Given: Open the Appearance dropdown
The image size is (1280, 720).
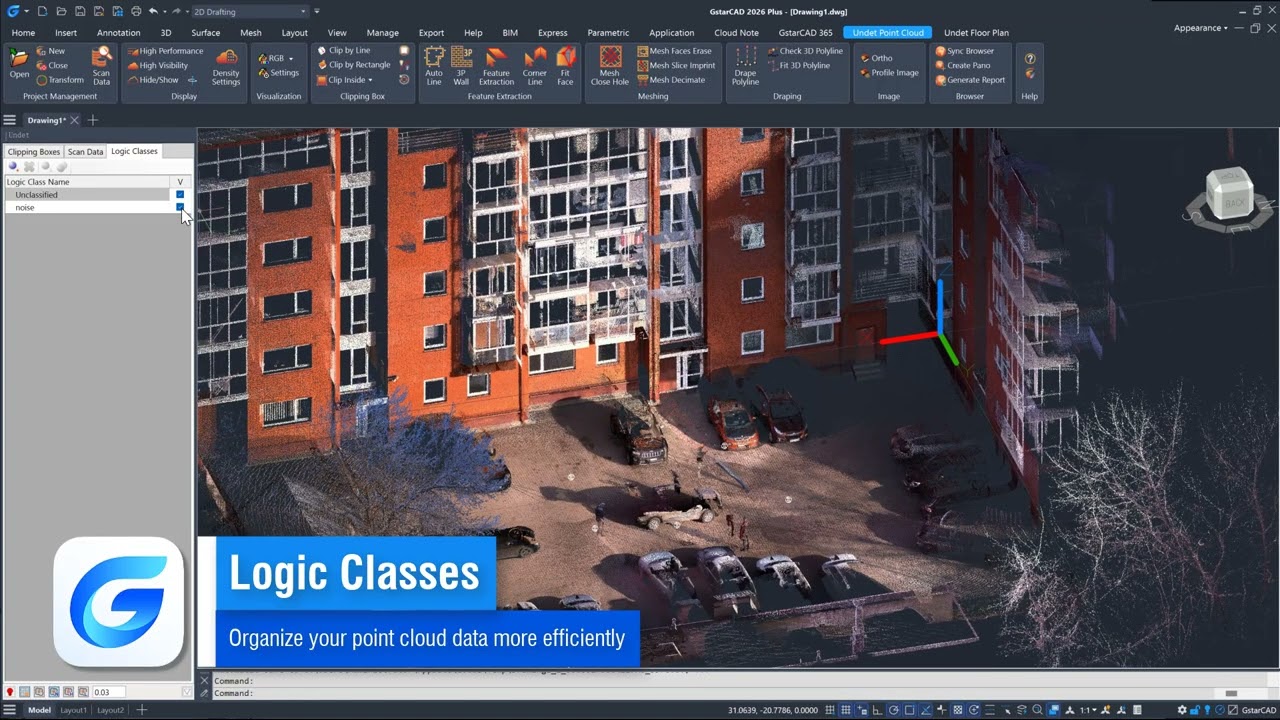Looking at the screenshot, I should pos(1200,28).
